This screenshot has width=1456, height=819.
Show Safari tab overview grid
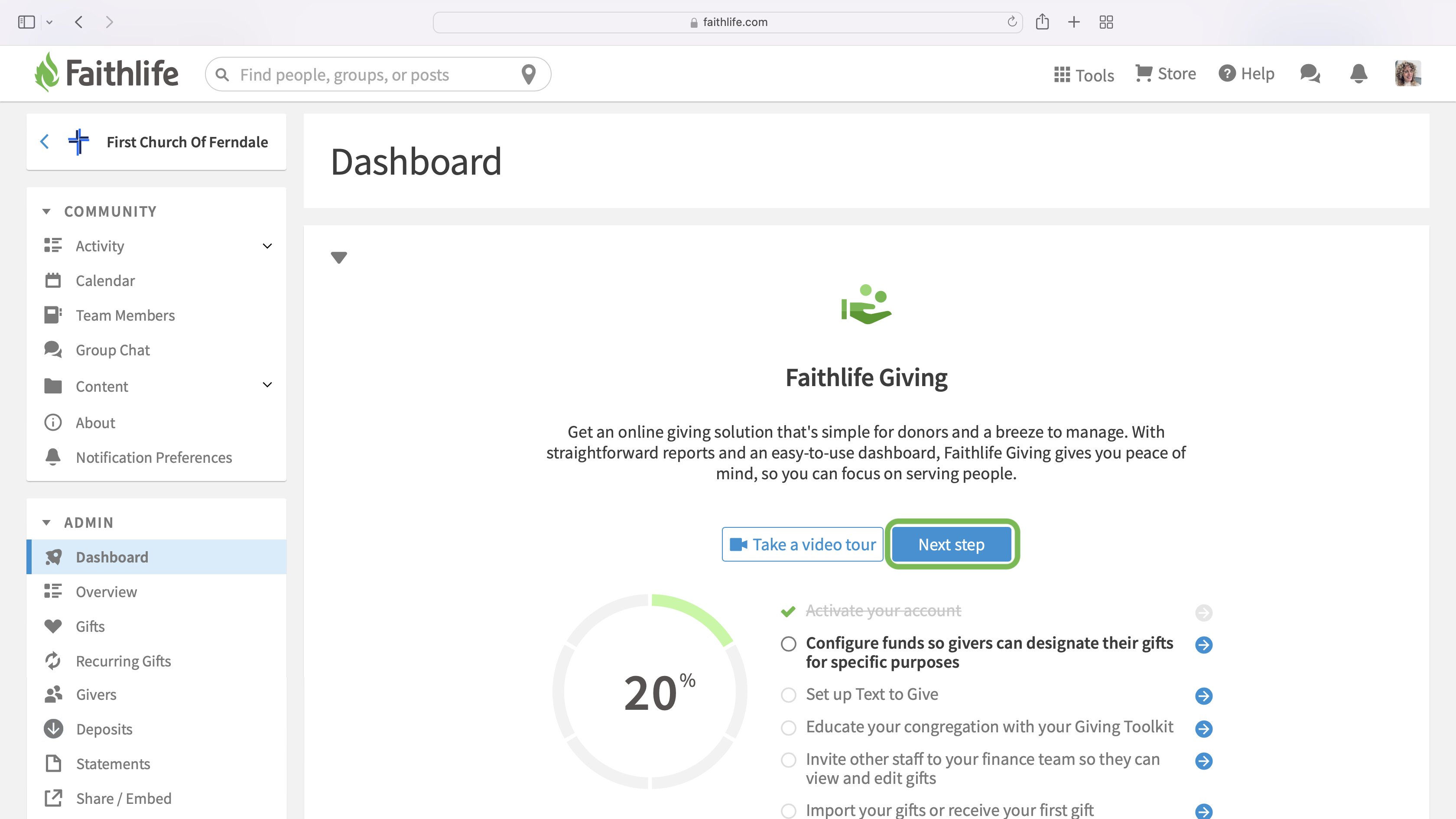pyautogui.click(x=1106, y=22)
